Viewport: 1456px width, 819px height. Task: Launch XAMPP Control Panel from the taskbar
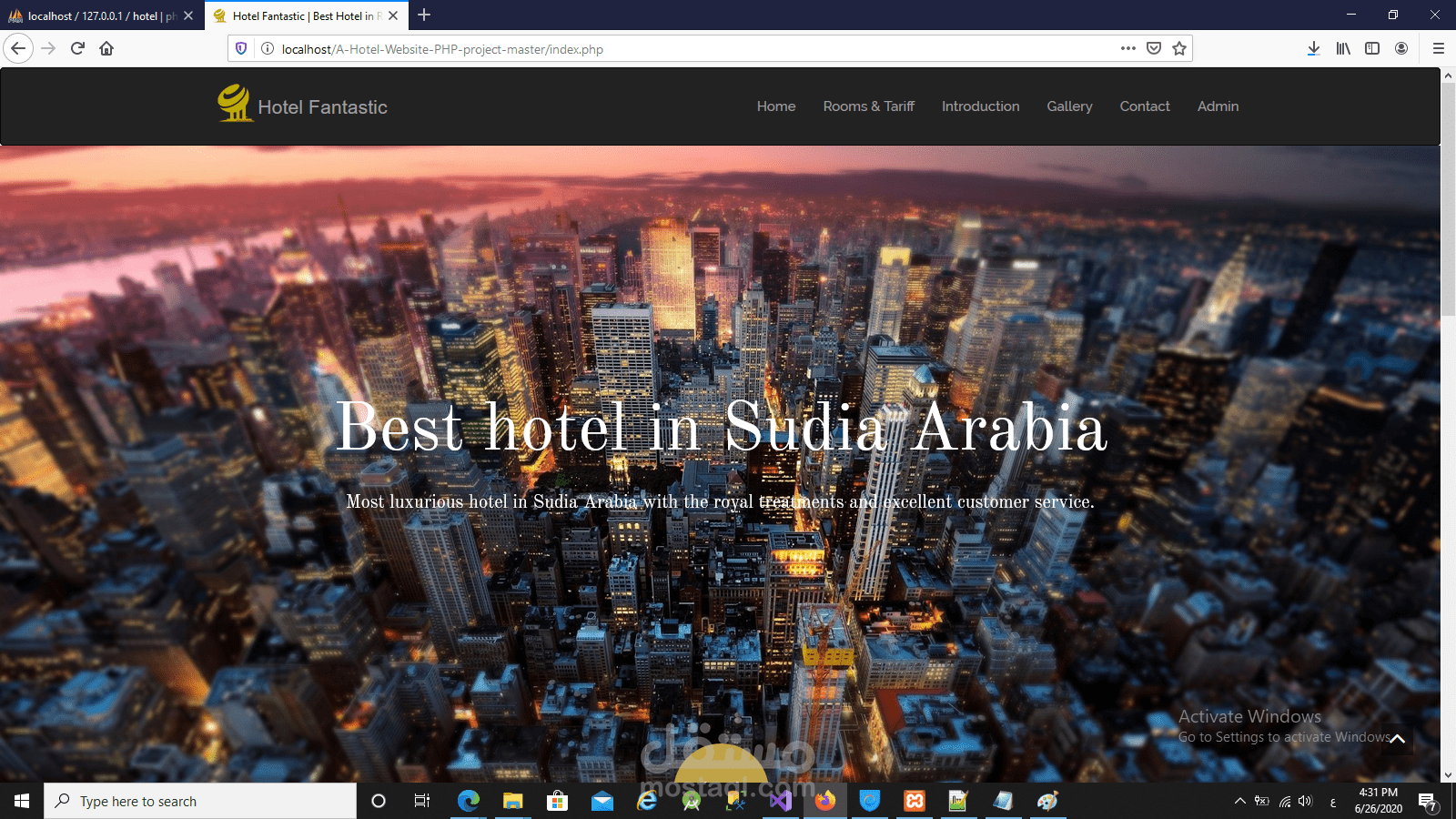click(x=914, y=801)
